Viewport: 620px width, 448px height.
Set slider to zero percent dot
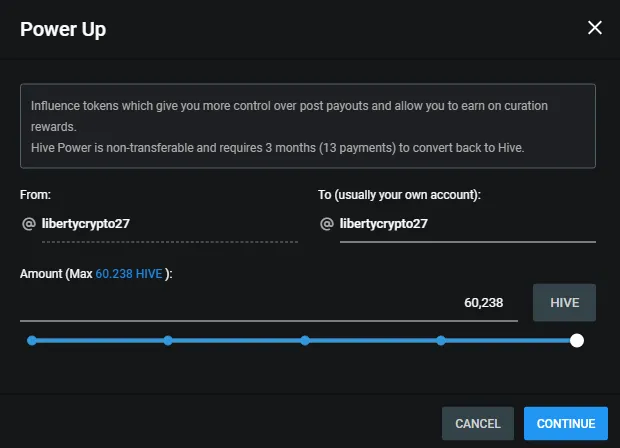[x=32, y=340]
